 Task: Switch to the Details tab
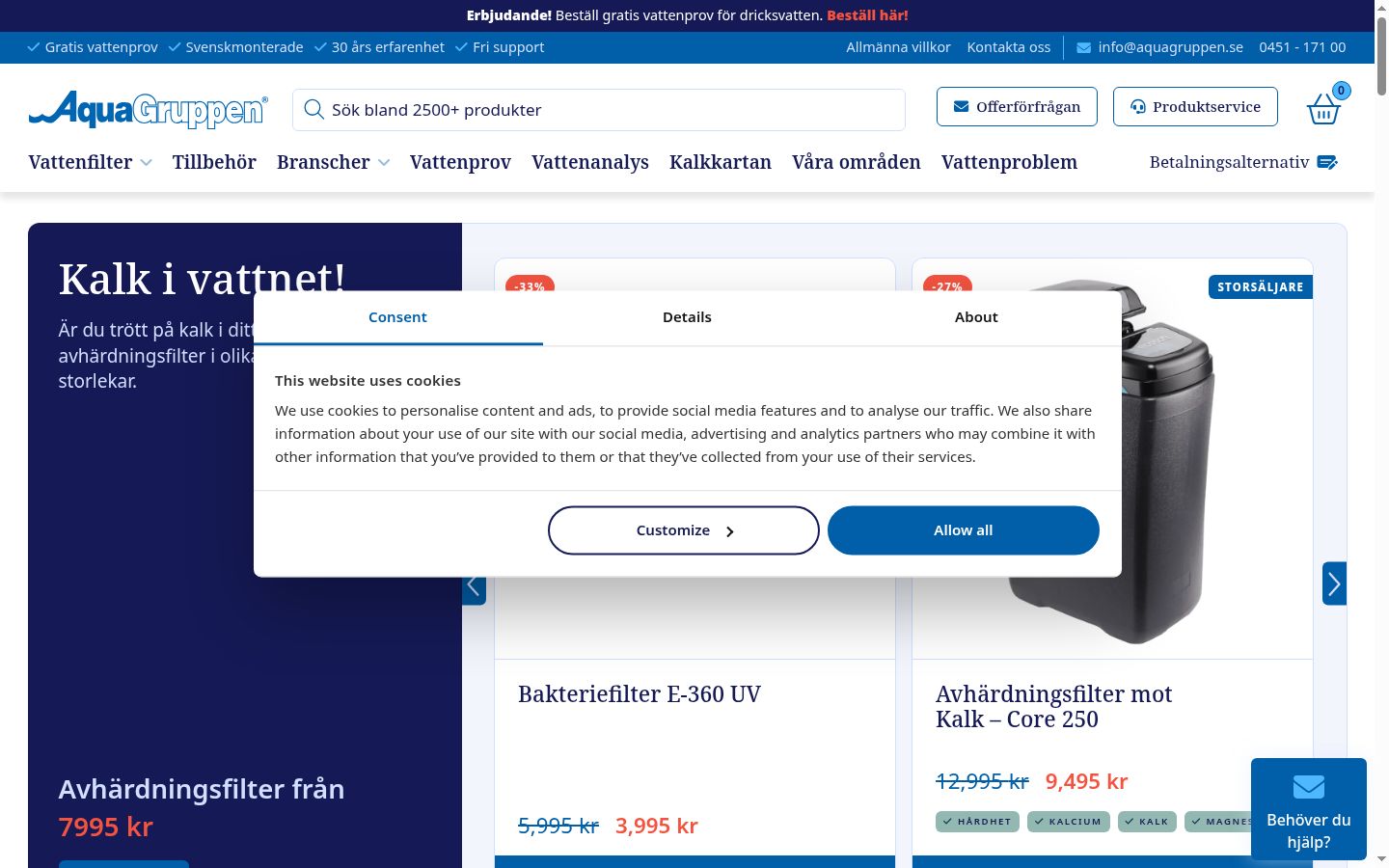click(x=687, y=317)
